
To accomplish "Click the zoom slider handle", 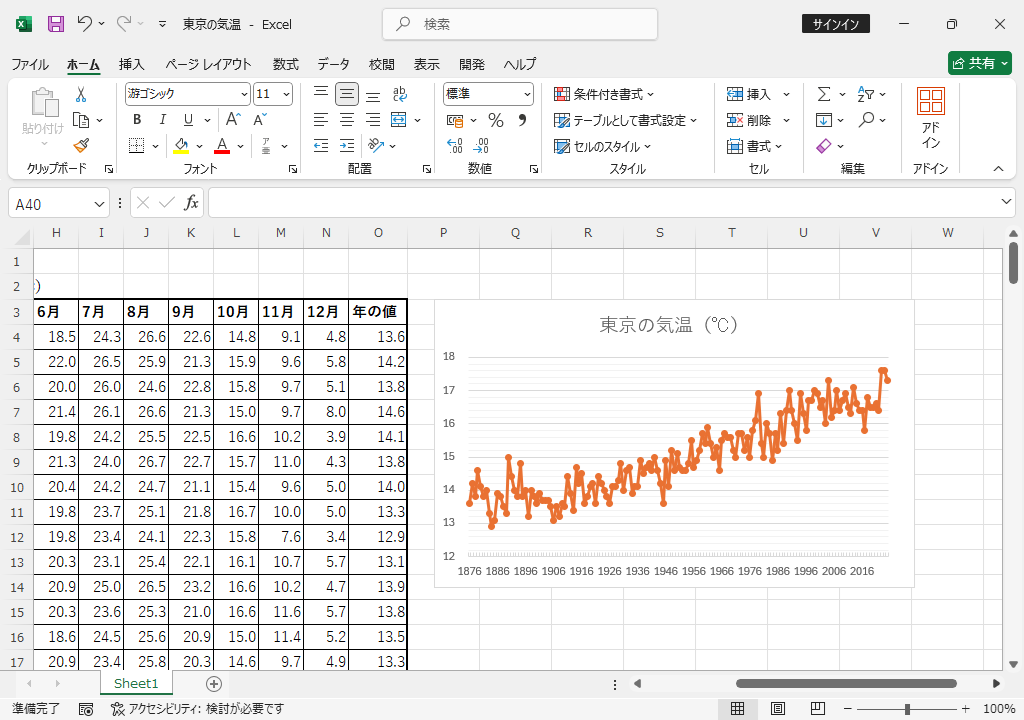I will [x=907, y=709].
